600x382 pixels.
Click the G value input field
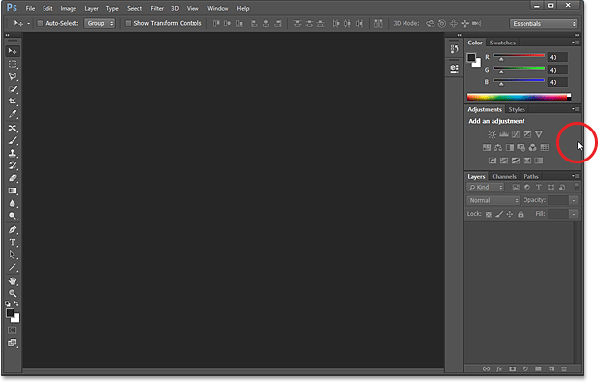[558, 70]
